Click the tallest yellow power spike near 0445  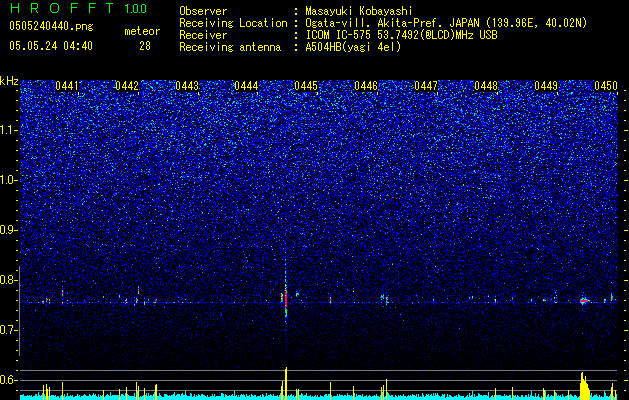click(x=286, y=383)
